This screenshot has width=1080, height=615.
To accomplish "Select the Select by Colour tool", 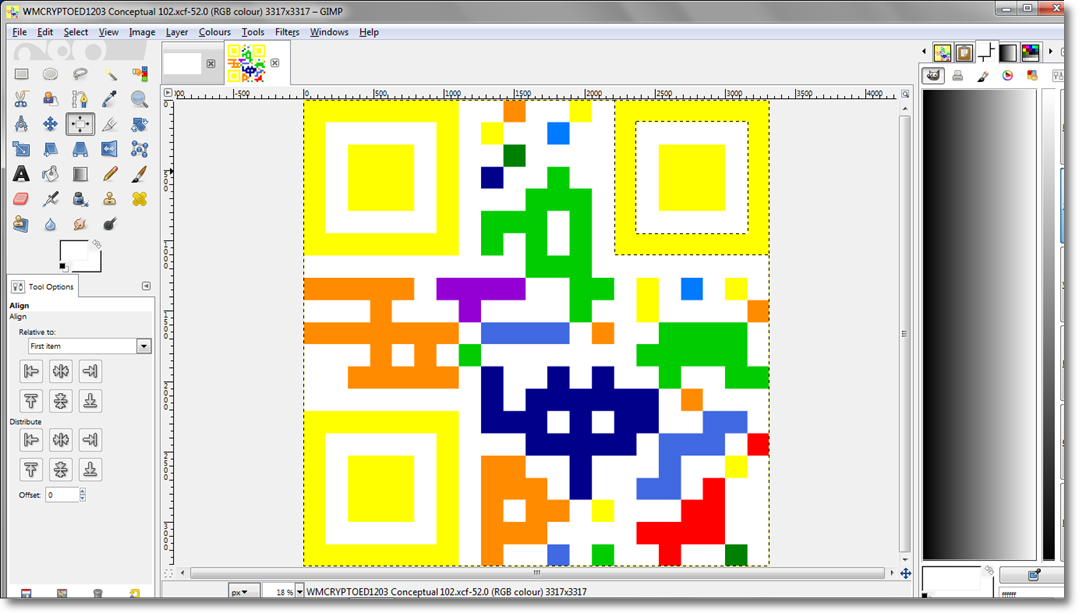I will pyautogui.click(x=139, y=74).
